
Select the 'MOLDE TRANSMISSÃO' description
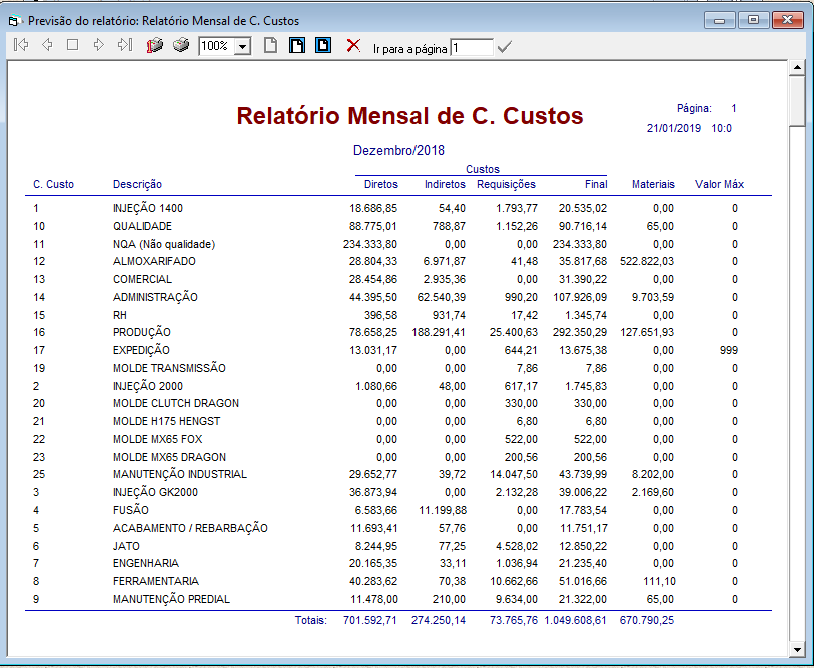point(169,368)
